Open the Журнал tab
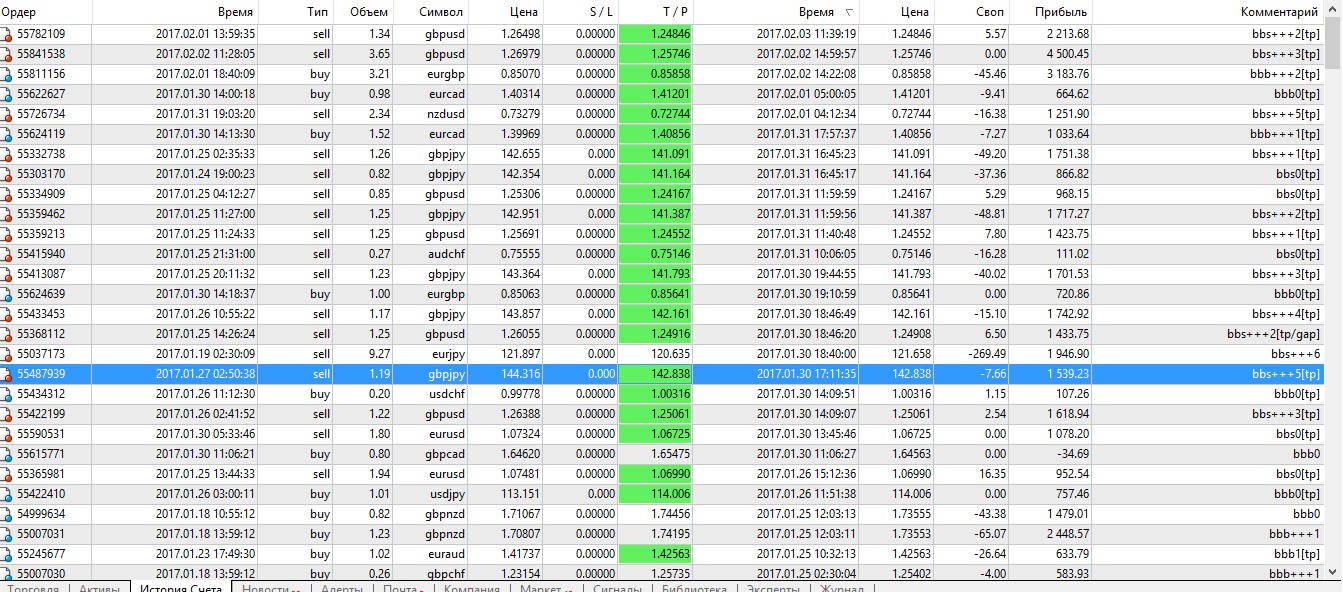 coord(842,587)
